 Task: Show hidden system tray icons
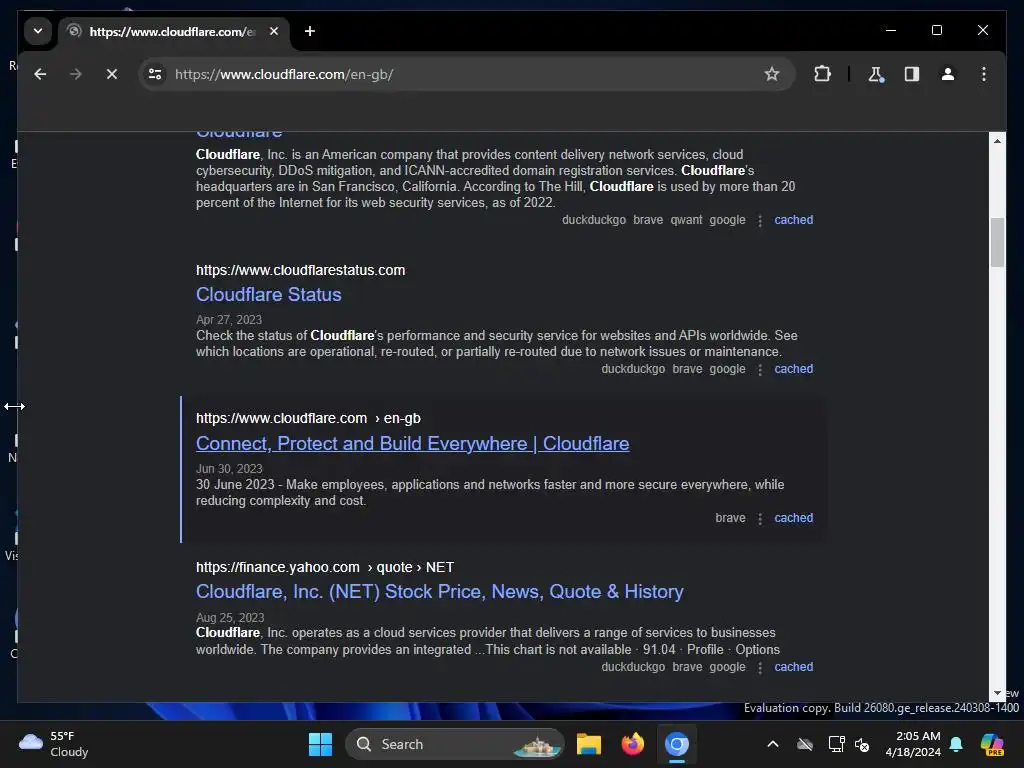(773, 744)
